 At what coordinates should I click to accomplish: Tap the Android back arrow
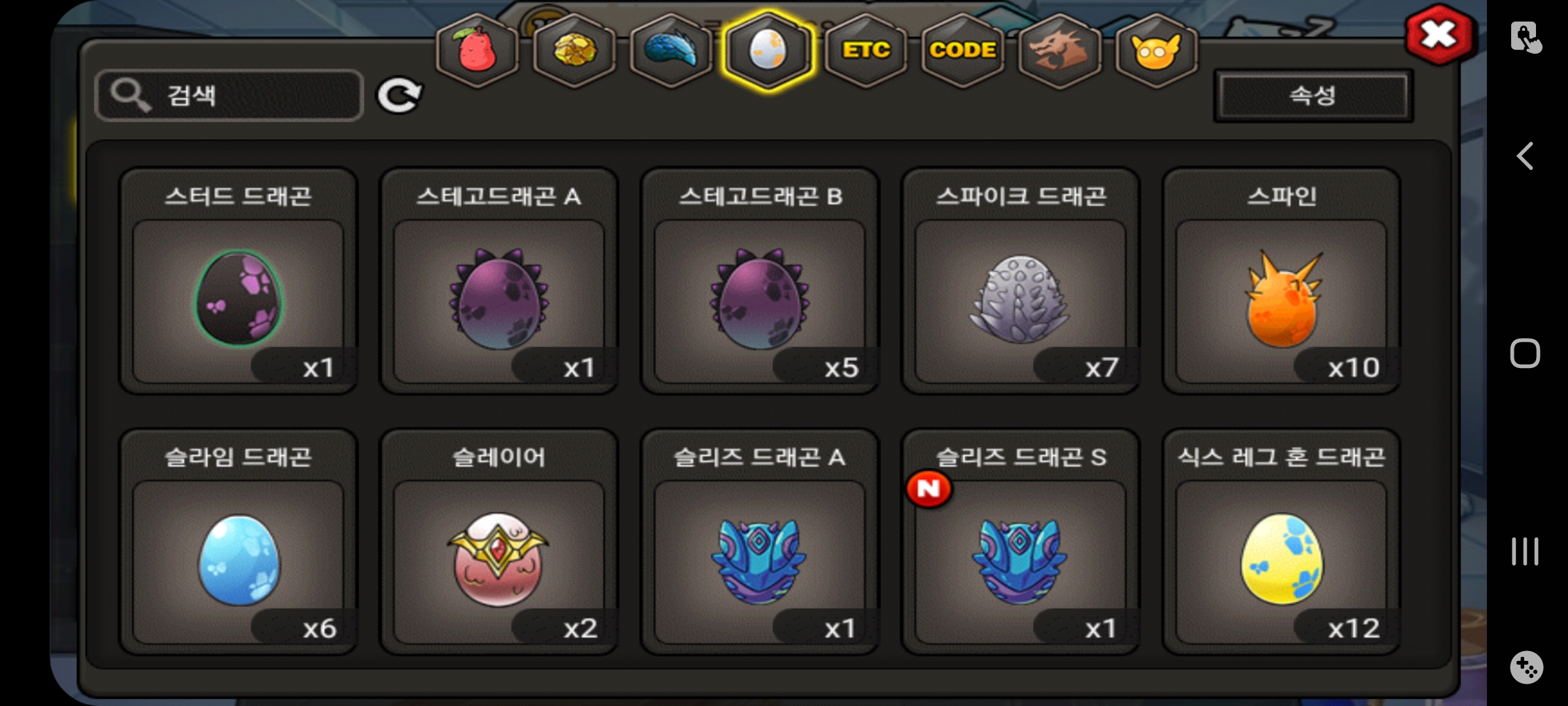point(1525,156)
